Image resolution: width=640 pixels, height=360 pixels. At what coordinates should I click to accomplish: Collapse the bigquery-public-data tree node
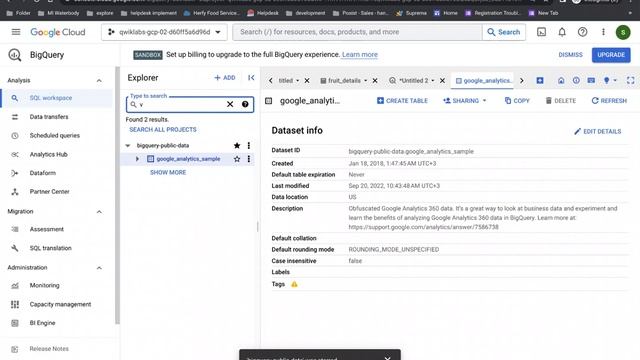tap(128, 145)
